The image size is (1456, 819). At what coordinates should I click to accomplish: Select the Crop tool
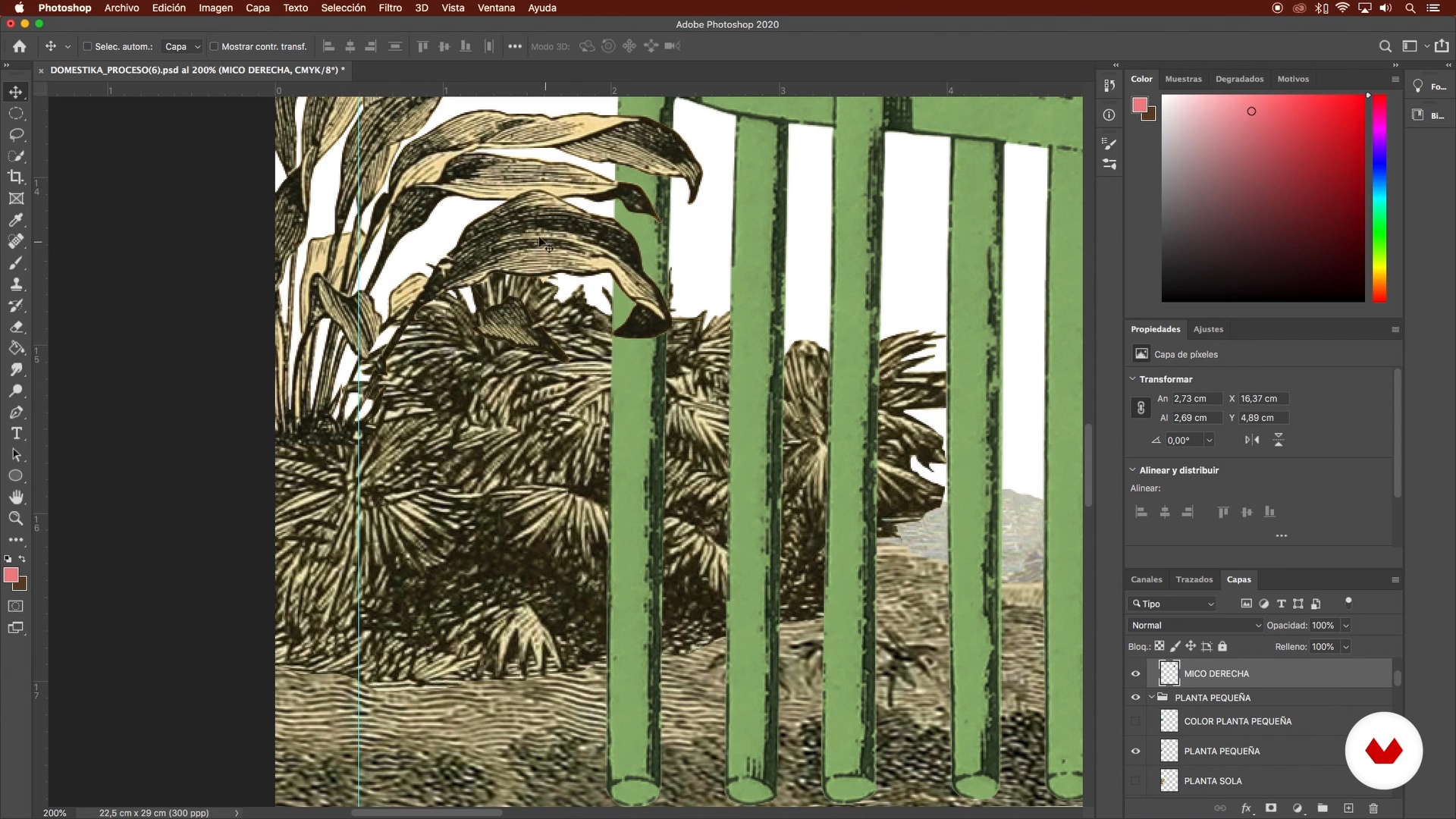click(16, 177)
